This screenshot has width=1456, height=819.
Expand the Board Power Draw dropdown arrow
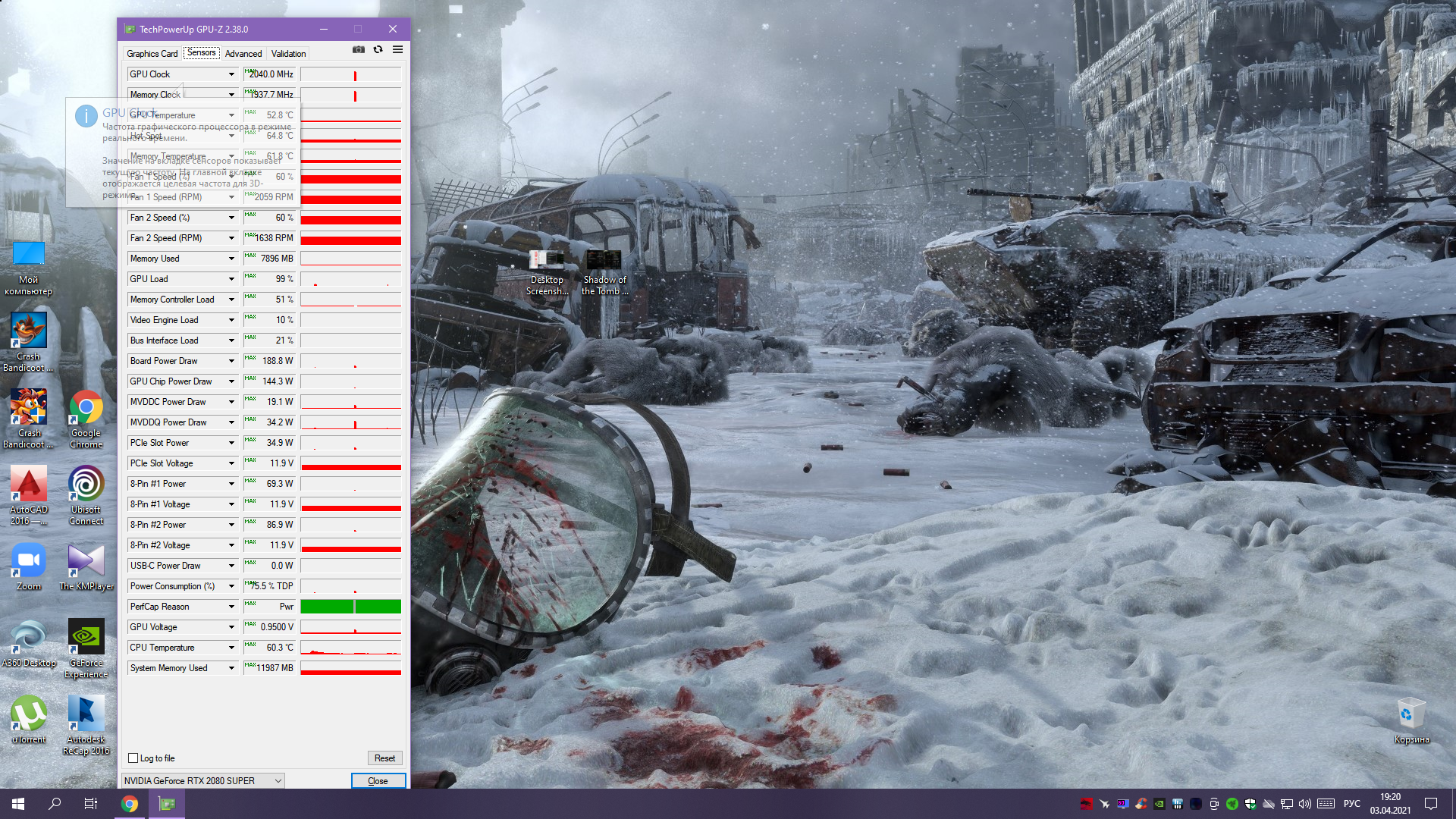pos(231,361)
